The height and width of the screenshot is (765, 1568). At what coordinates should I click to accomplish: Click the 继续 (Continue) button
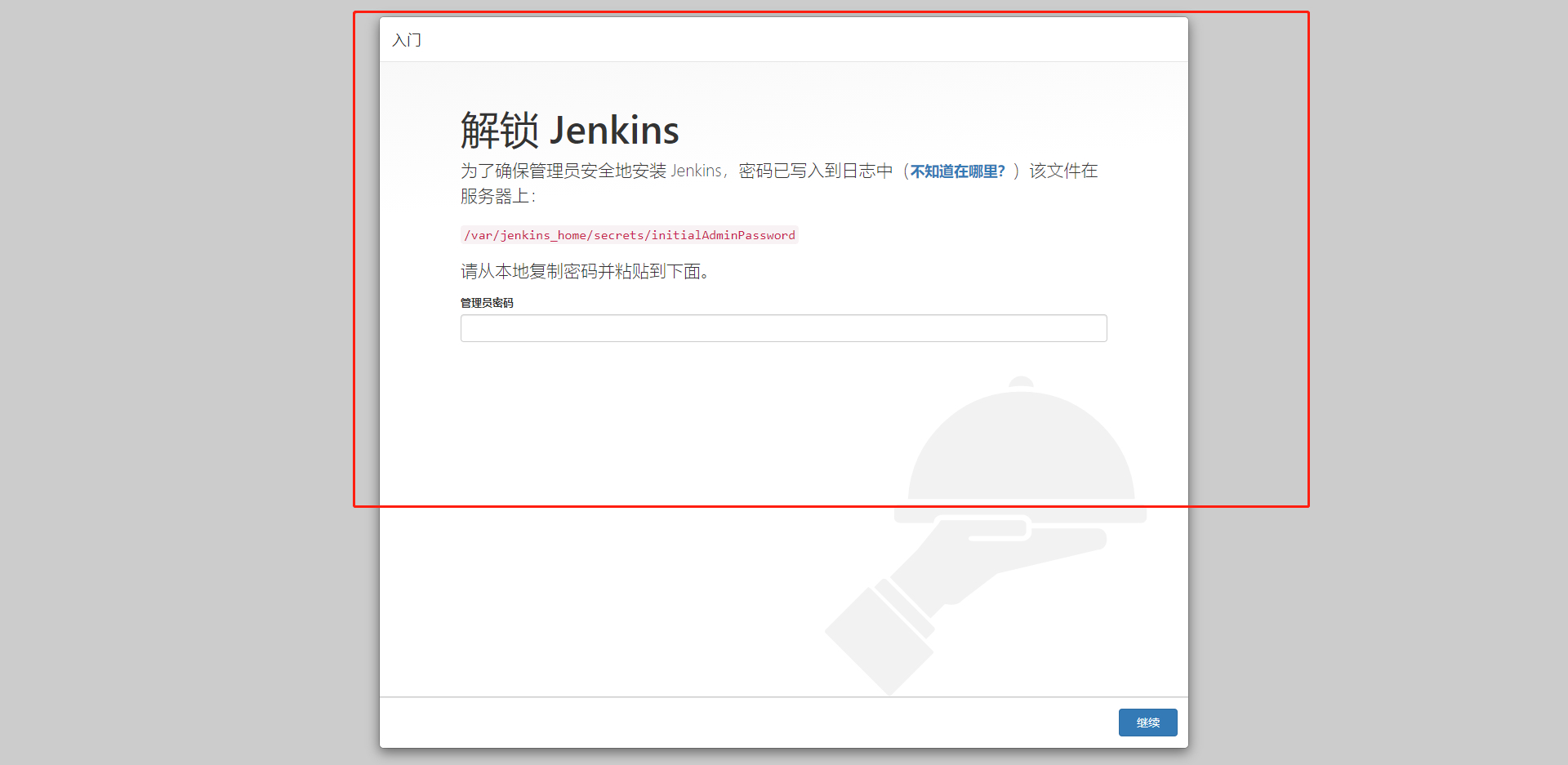coord(1147,723)
